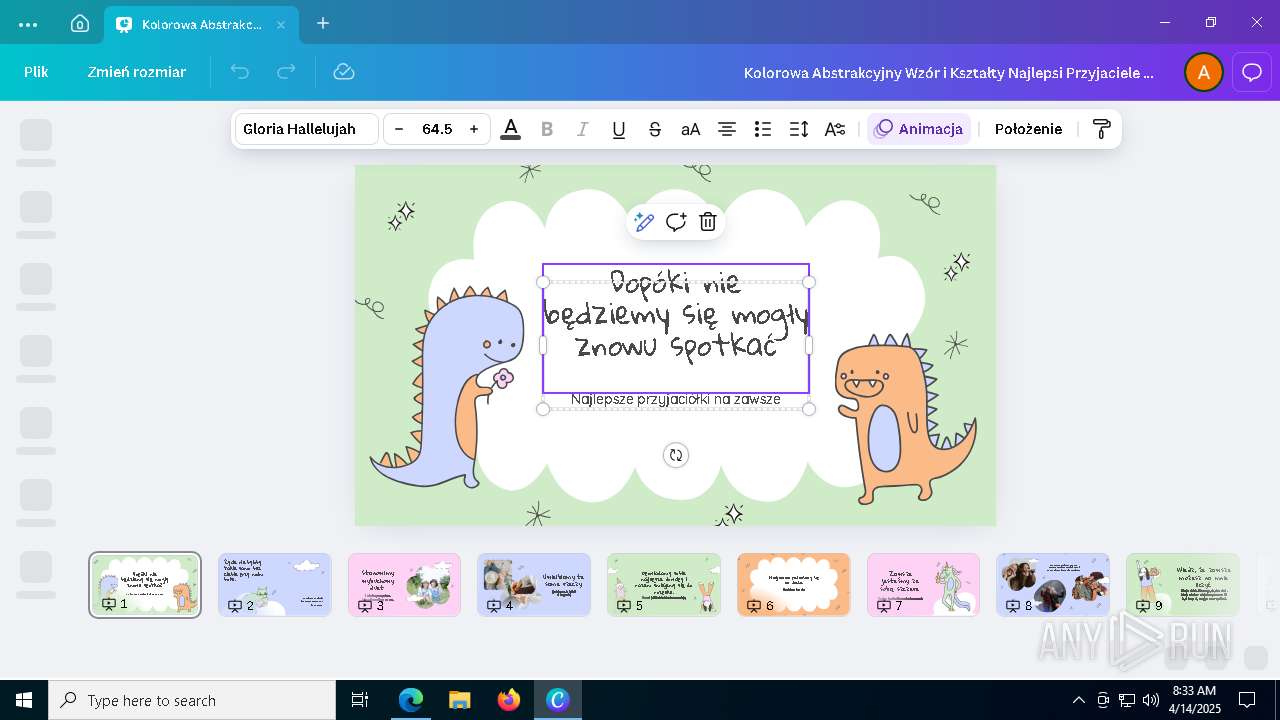Check cloud save status icon

343,71
